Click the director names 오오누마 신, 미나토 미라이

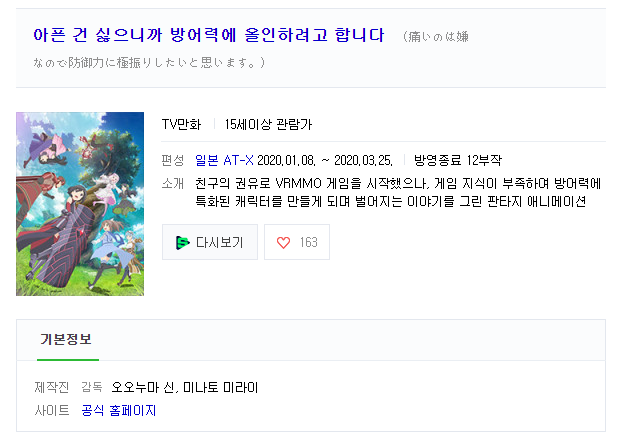tap(185, 387)
